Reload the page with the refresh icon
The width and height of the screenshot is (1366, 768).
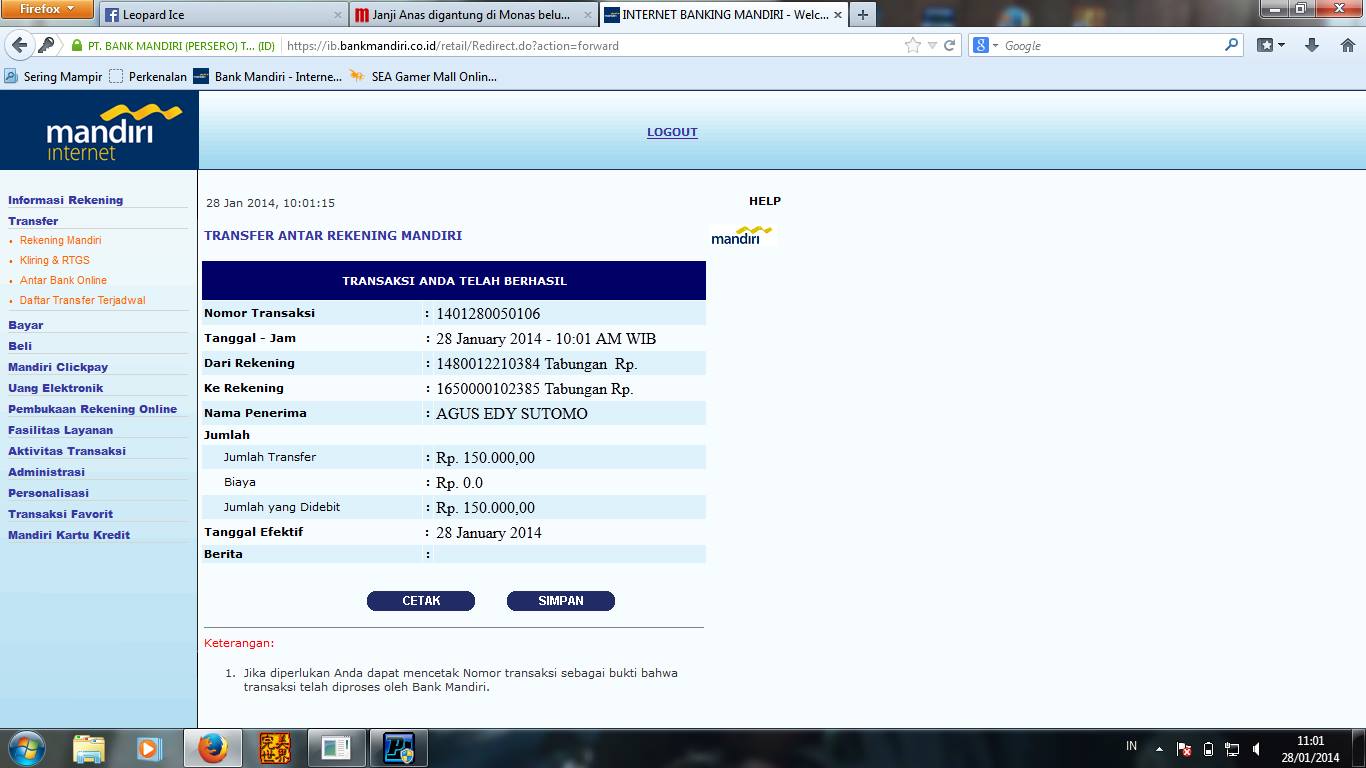click(950, 45)
